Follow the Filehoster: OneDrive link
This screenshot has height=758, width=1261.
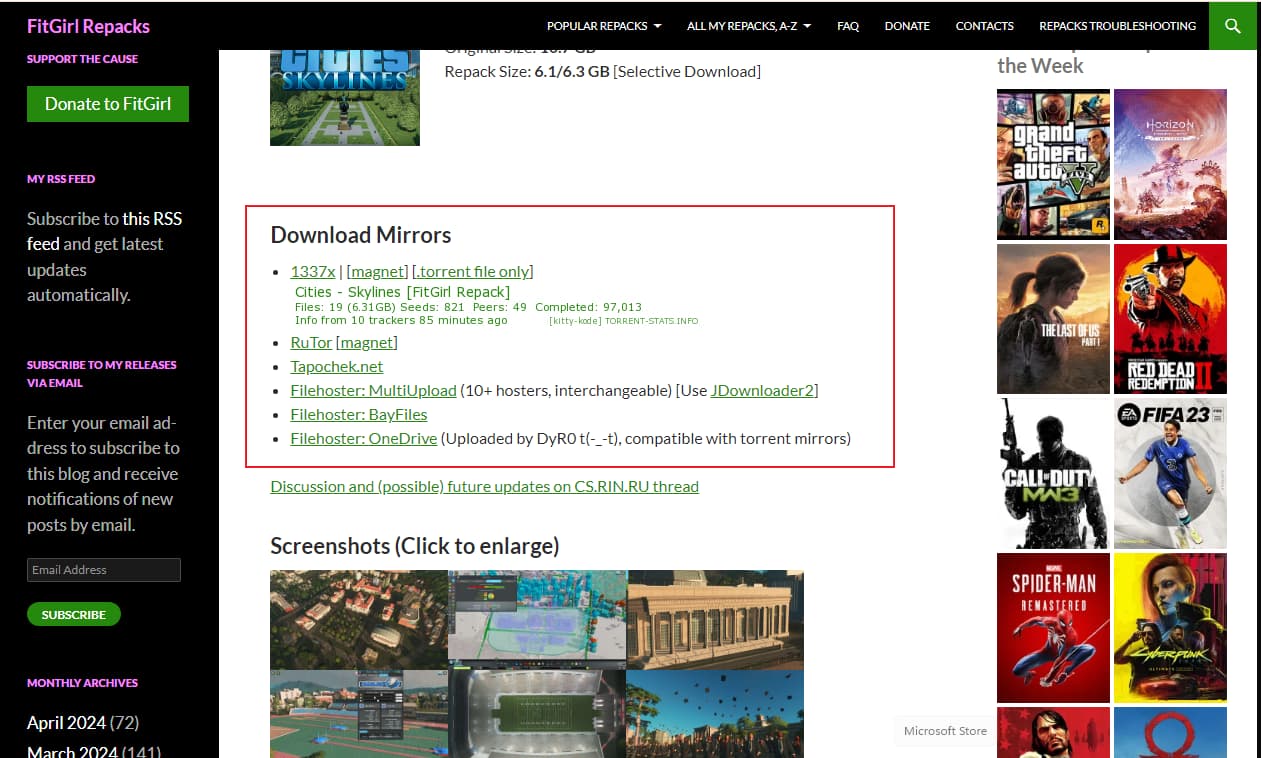[364, 438]
